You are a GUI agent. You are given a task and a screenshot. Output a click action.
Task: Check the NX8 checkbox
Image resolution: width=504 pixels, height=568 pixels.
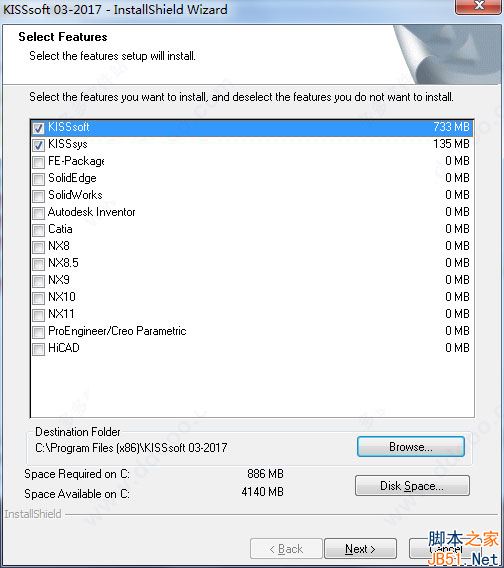click(38, 247)
